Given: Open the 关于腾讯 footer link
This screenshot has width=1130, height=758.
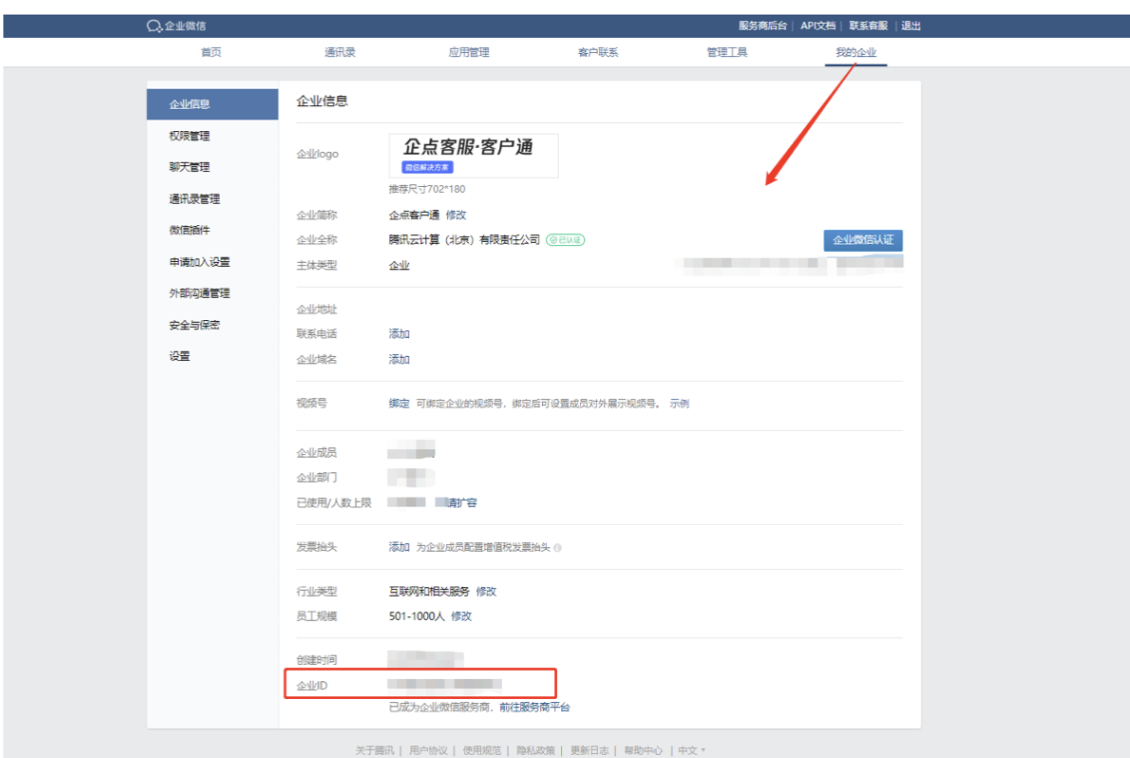Looking at the screenshot, I should tap(375, 751).
